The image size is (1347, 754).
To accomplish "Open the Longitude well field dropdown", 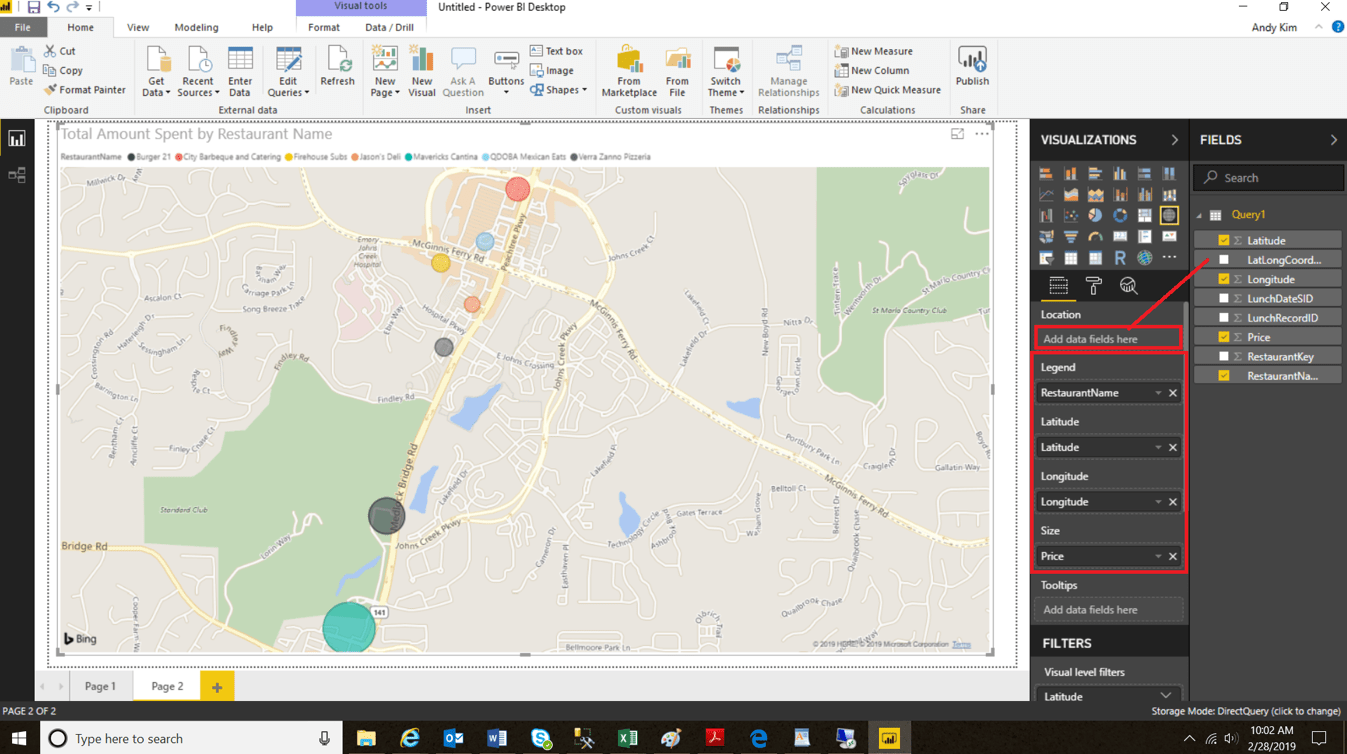I will [x=1158, y=502].
